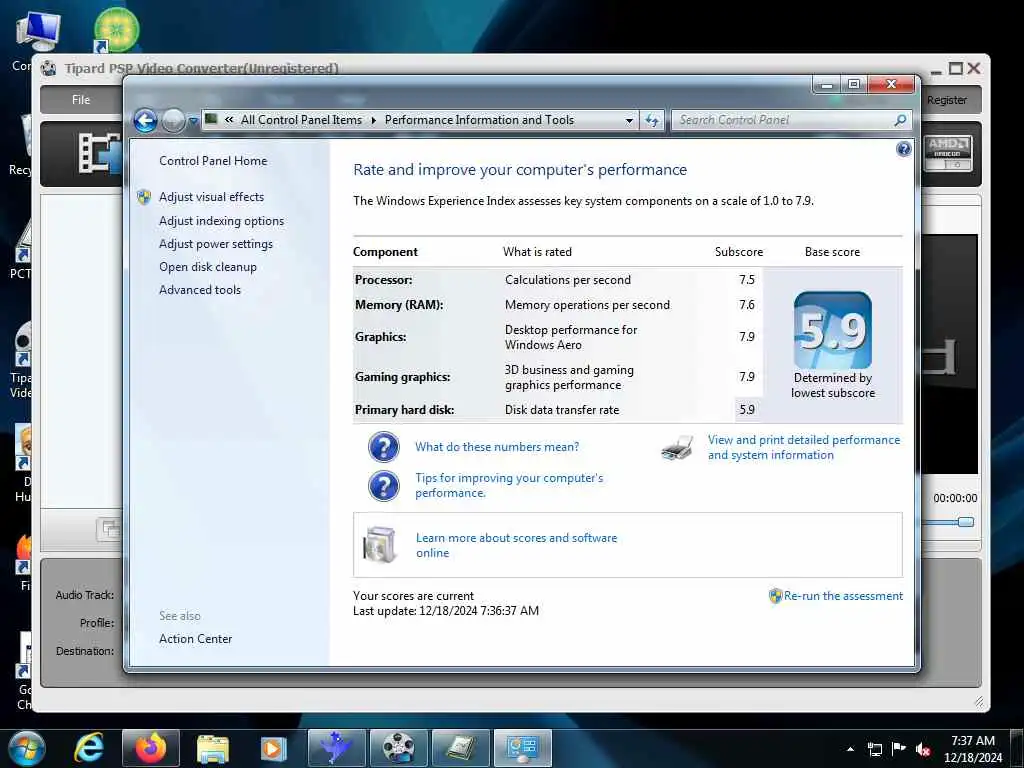This screenshot has width=1024, height=768.
Task: Open Adjust indexing options
Action: (x=221, y=221)
